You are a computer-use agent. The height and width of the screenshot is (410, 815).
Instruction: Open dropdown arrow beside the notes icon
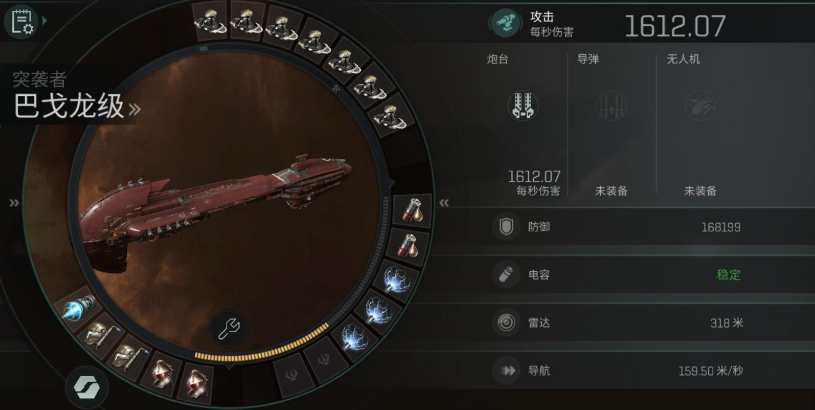tap(45, 20)
